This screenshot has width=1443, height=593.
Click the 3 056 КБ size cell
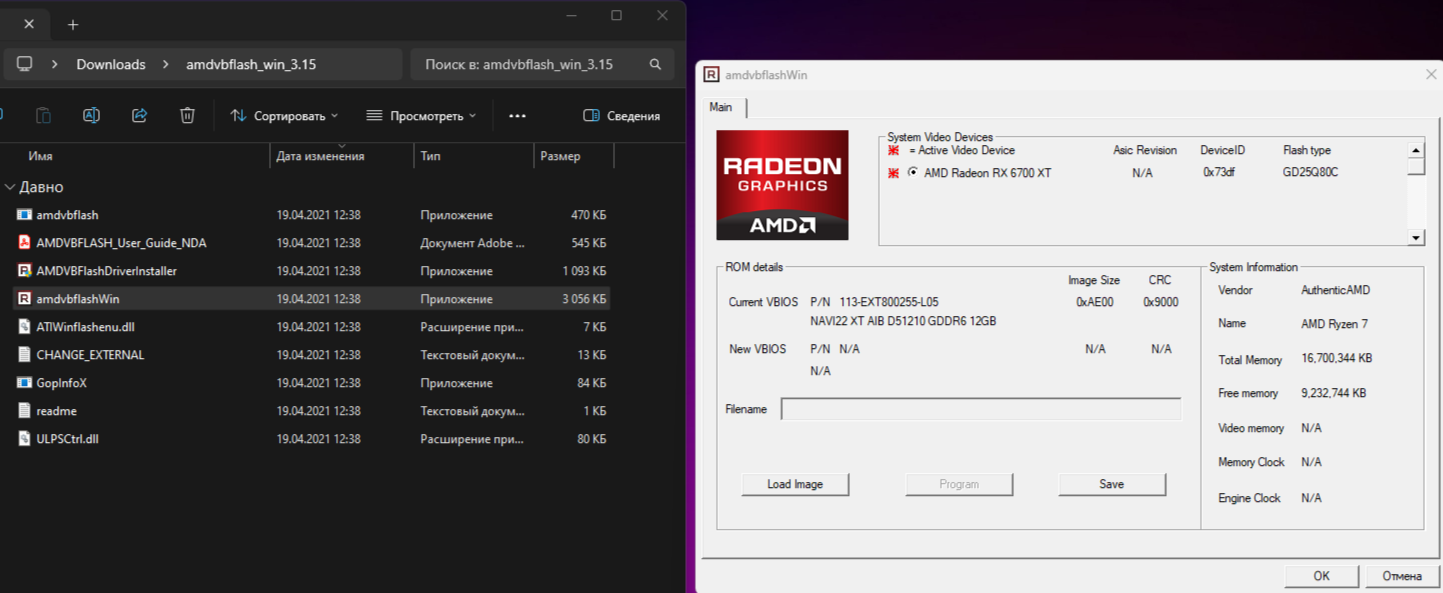(584, 299)
